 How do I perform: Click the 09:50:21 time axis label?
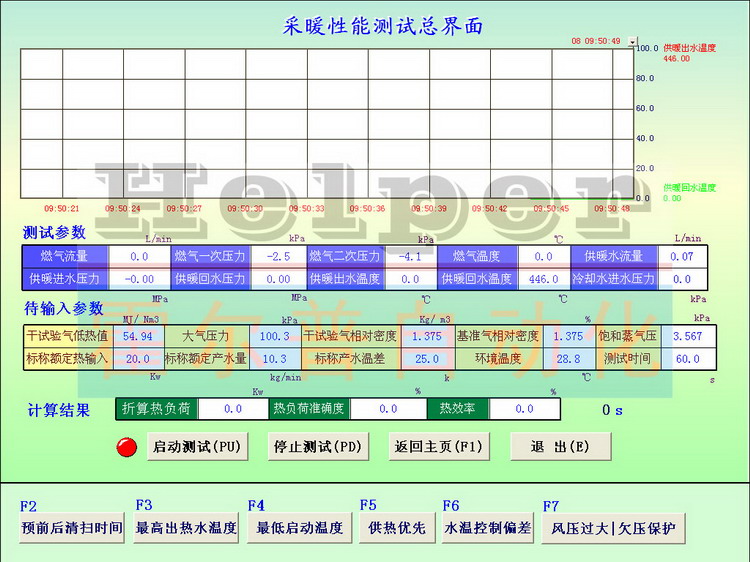click(62, 209)
